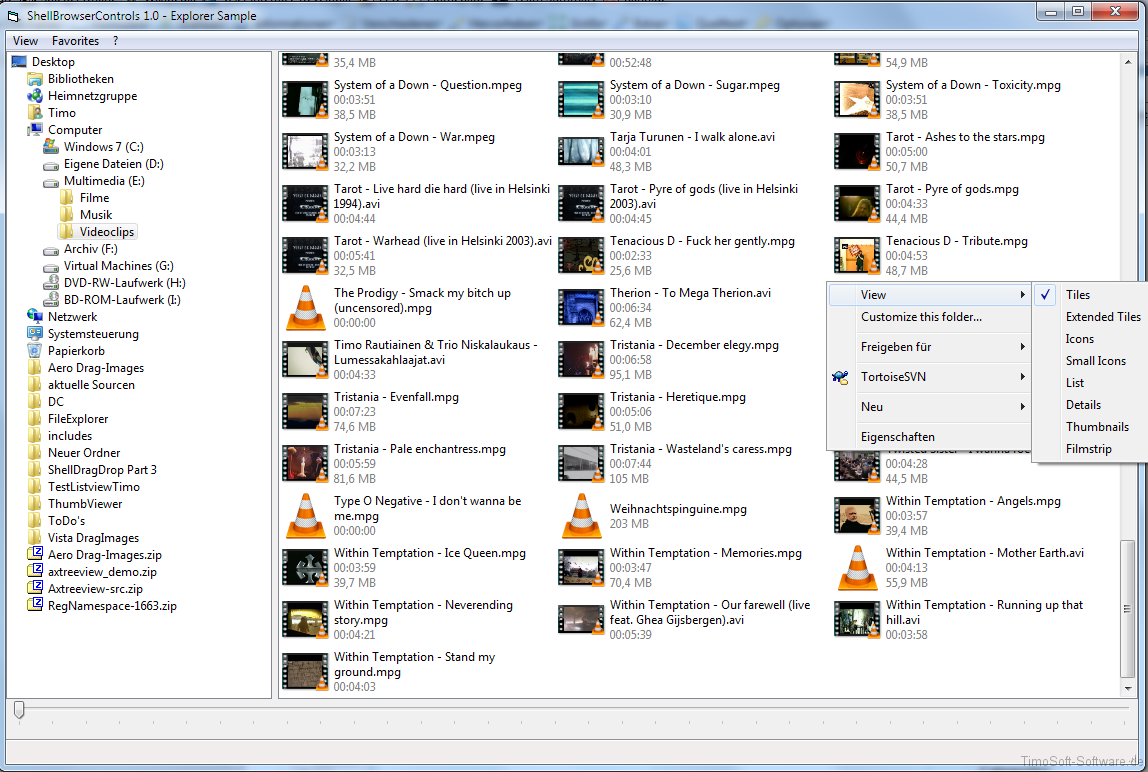Select the ThumbViewer folder
1148x772 pixels.
85,504
